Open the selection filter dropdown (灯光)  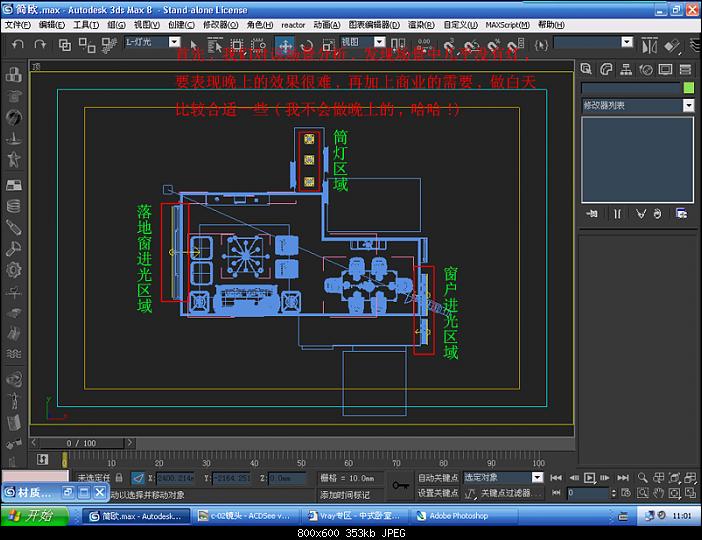point(174,43)
